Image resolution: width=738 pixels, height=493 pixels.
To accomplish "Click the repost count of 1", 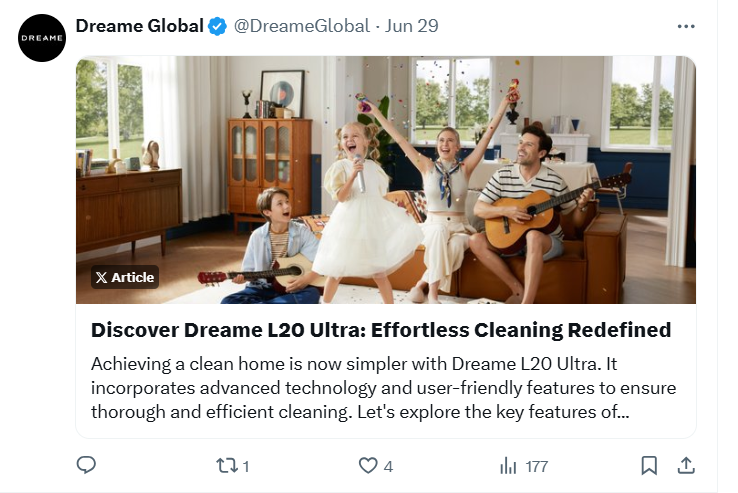I will (x=246, y=467).
